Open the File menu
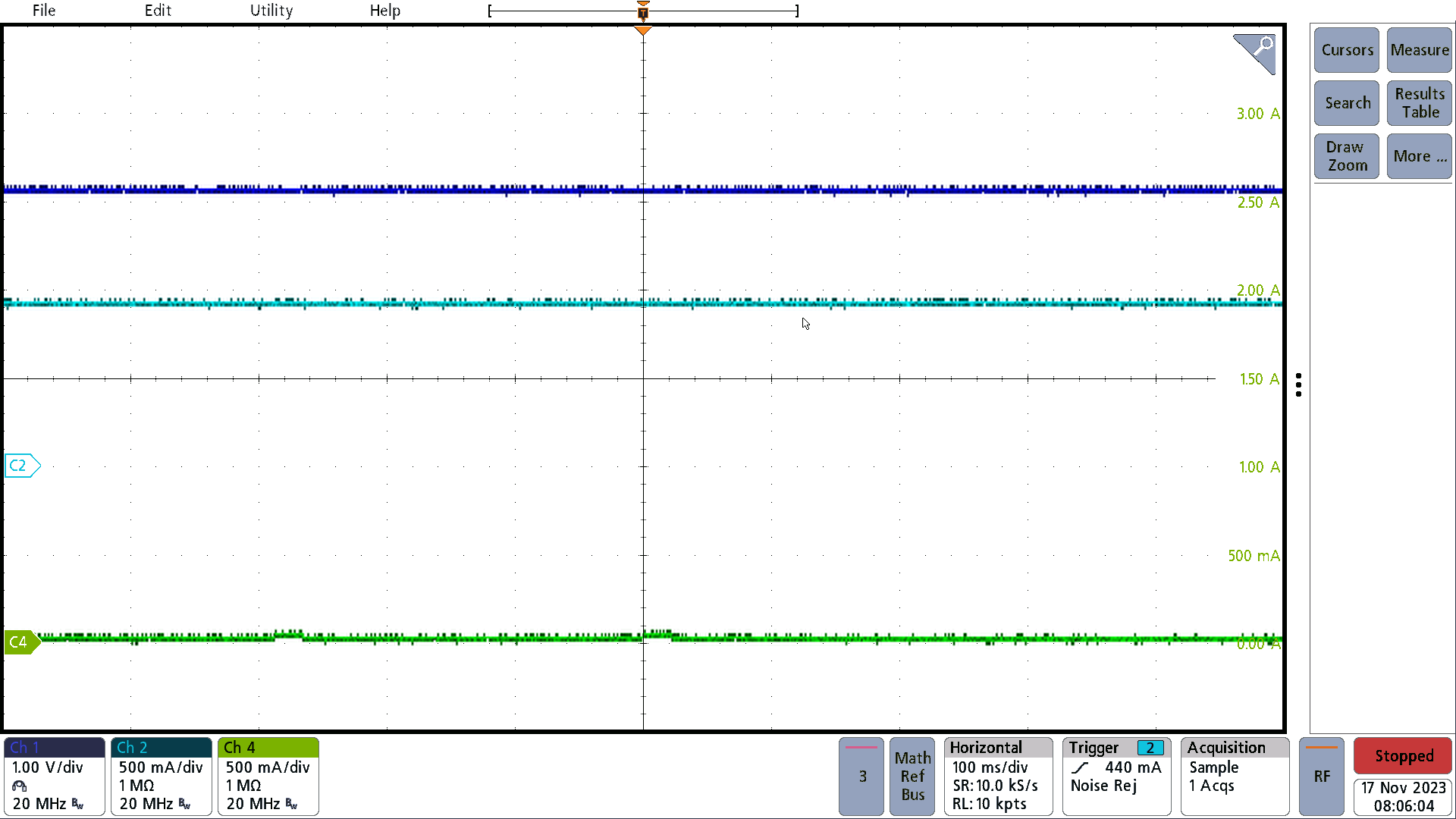 click(44, 11)
